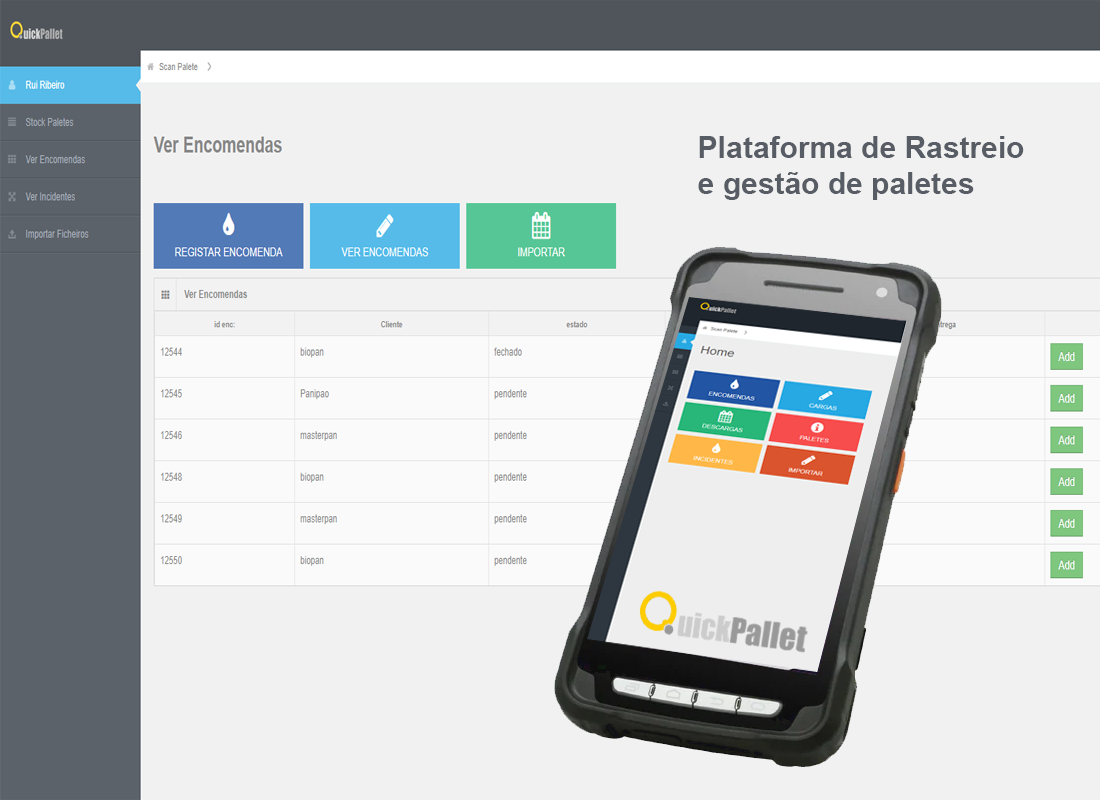Screen dimensions: 1100x800
Task: Click Add button for order 12544
Action: [1066, 357]
